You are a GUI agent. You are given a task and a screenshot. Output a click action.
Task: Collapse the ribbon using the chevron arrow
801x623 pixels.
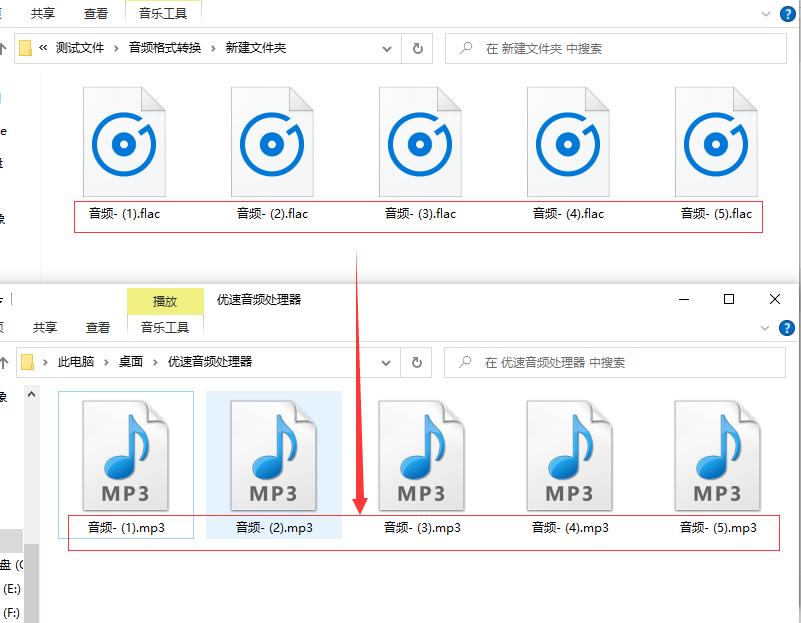(x=766, y=14)
